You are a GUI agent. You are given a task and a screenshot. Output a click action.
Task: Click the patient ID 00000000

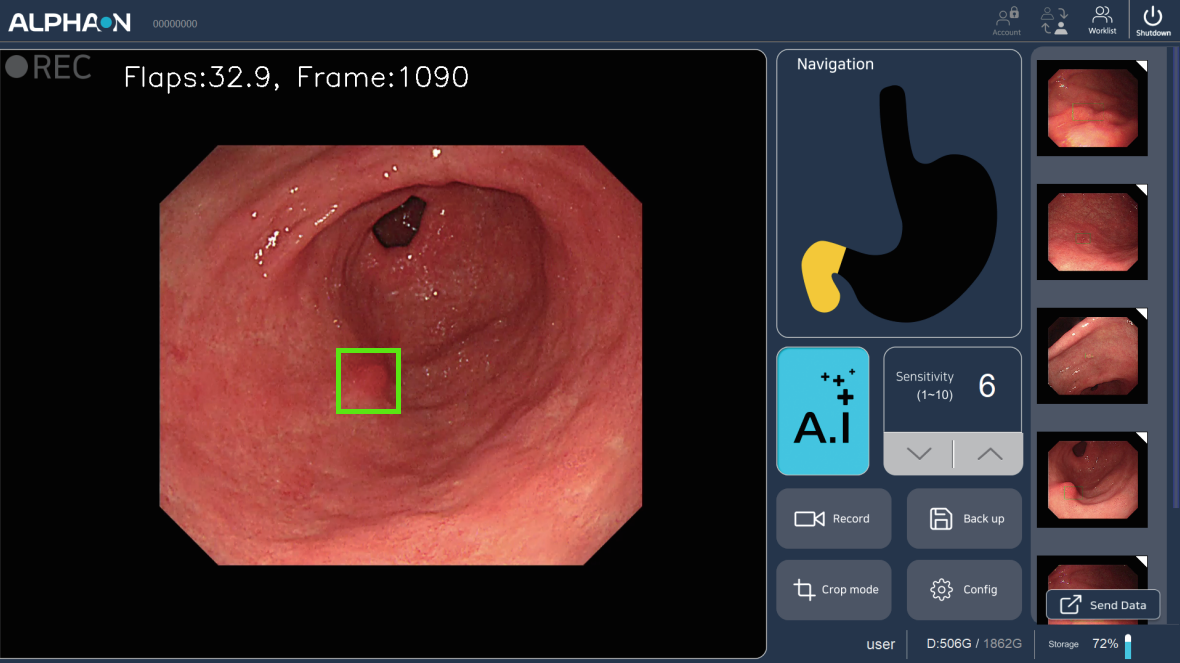point(175,24)
